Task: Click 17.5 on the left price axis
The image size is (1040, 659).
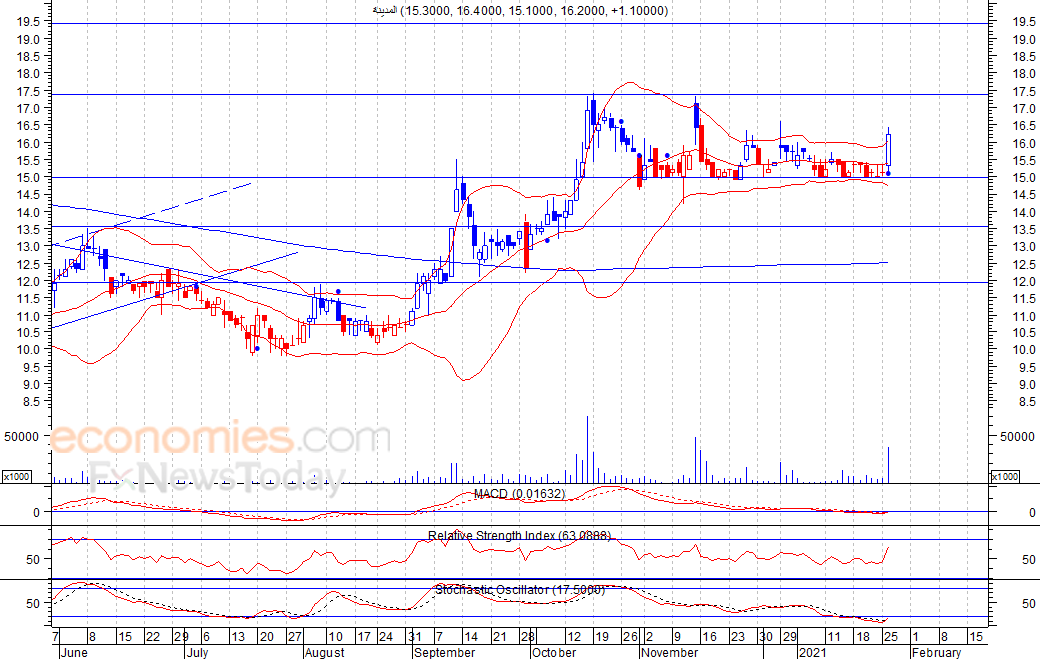Action: coord(29,91)
